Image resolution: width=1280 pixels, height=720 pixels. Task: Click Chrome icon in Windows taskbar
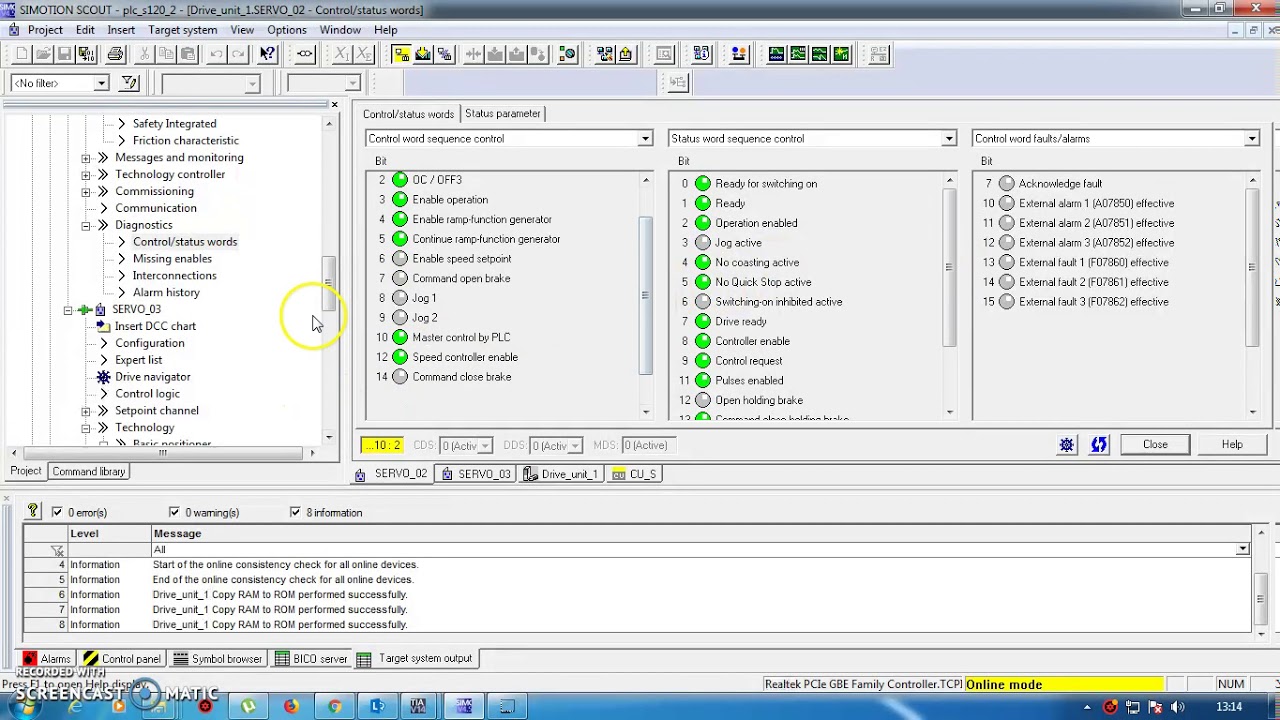coord(334,706)
